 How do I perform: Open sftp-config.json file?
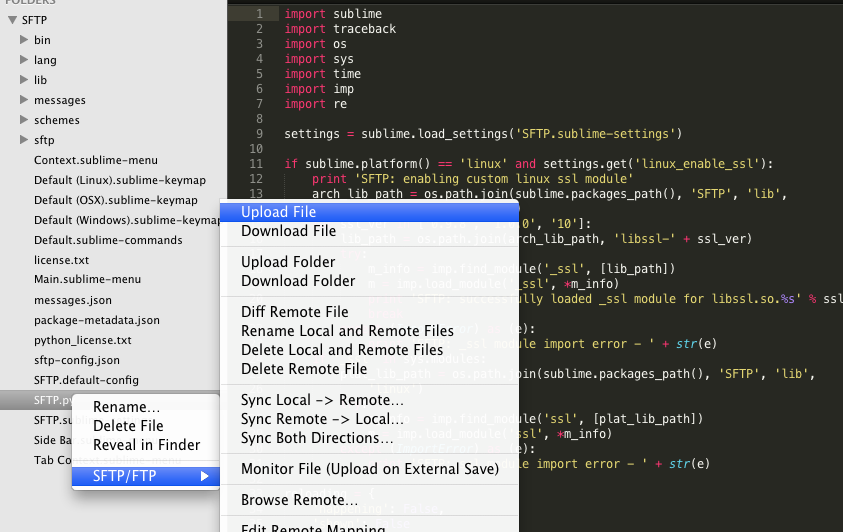click(76, 360)
